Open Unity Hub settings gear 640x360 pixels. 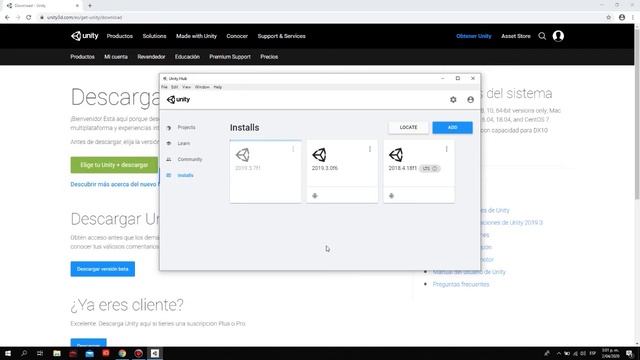453,100
